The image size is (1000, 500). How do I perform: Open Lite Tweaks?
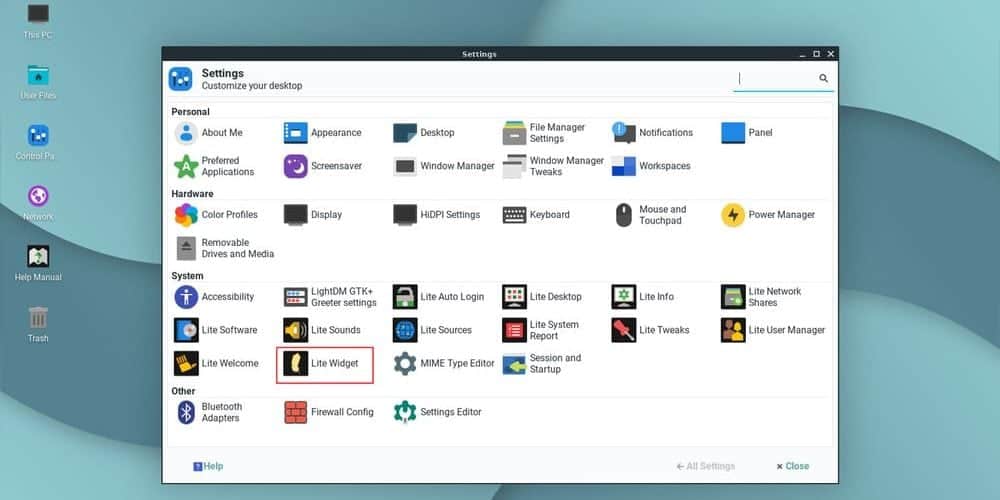click(651, 330)
